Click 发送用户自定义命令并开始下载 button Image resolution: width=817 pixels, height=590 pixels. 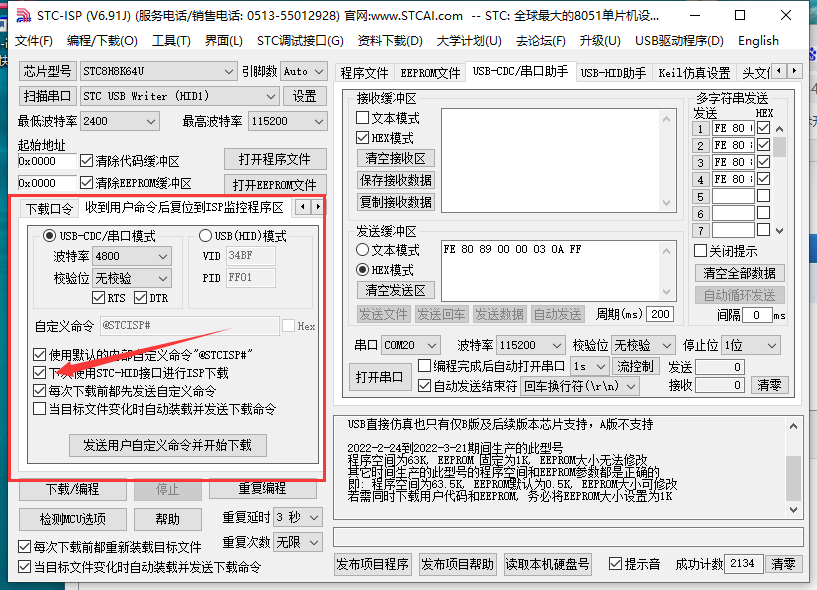(x=168, y=445)
